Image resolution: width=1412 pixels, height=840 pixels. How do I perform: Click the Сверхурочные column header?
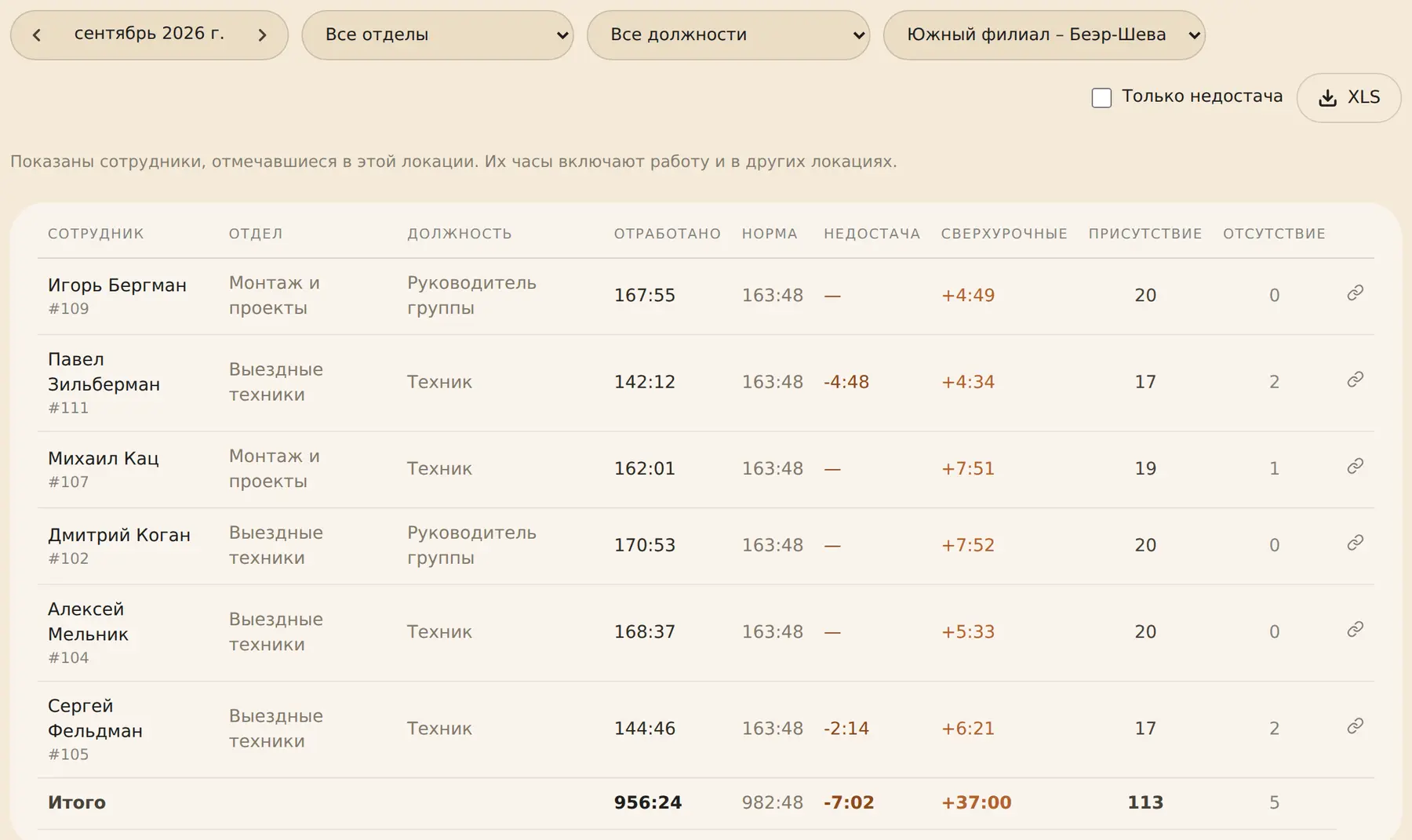point(1004,234)
